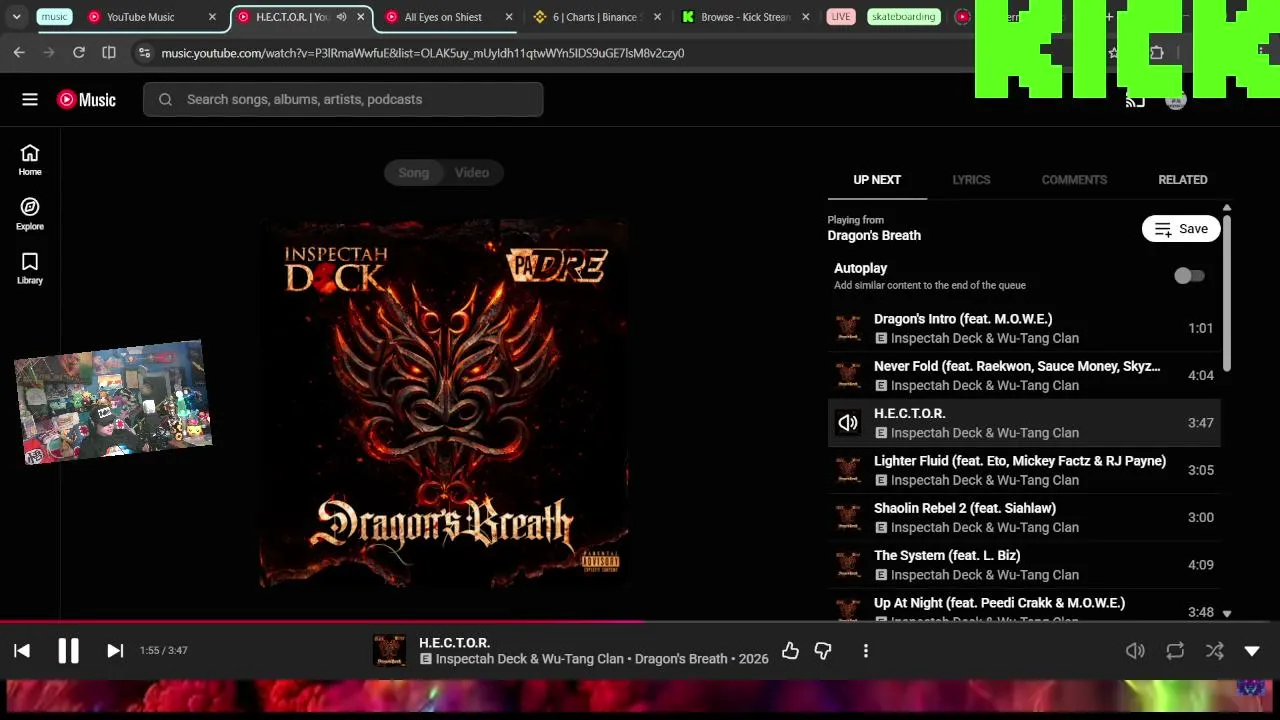
Task: Open the music tab group label
Action: point(55,17)
